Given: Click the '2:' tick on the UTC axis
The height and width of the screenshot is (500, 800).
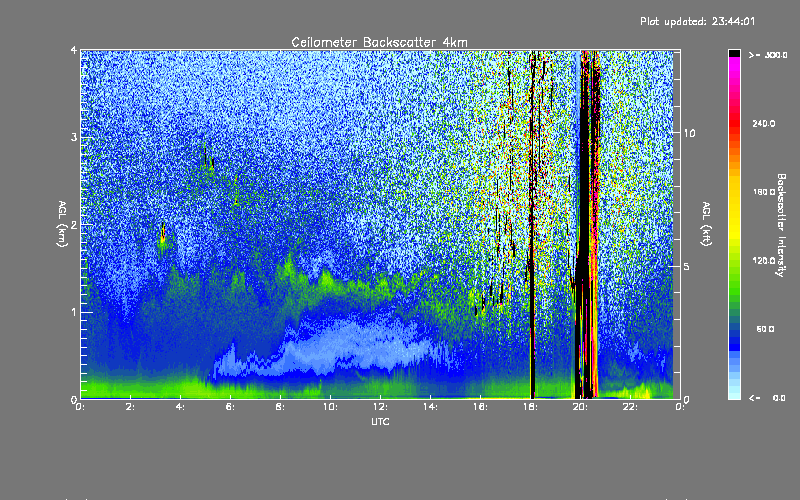Looking at the screenshot, I should click(x=131, y=407).
